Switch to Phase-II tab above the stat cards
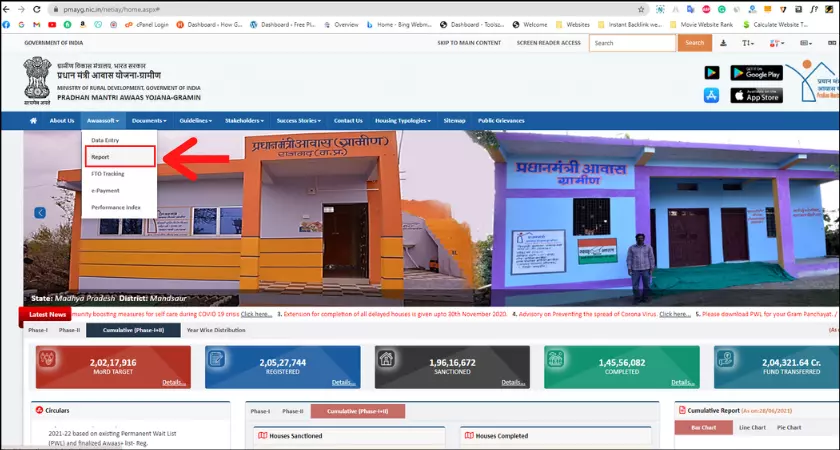 click(x=69, y=330)
